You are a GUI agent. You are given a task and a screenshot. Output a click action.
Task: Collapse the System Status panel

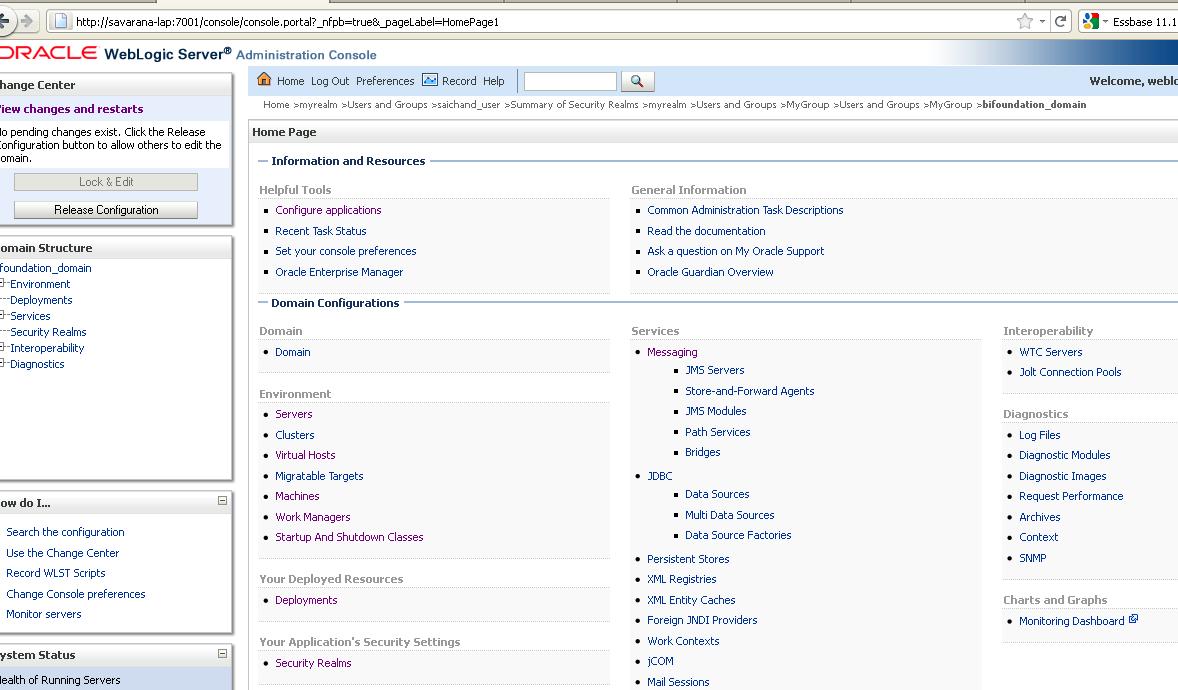(x=222, y=654)
